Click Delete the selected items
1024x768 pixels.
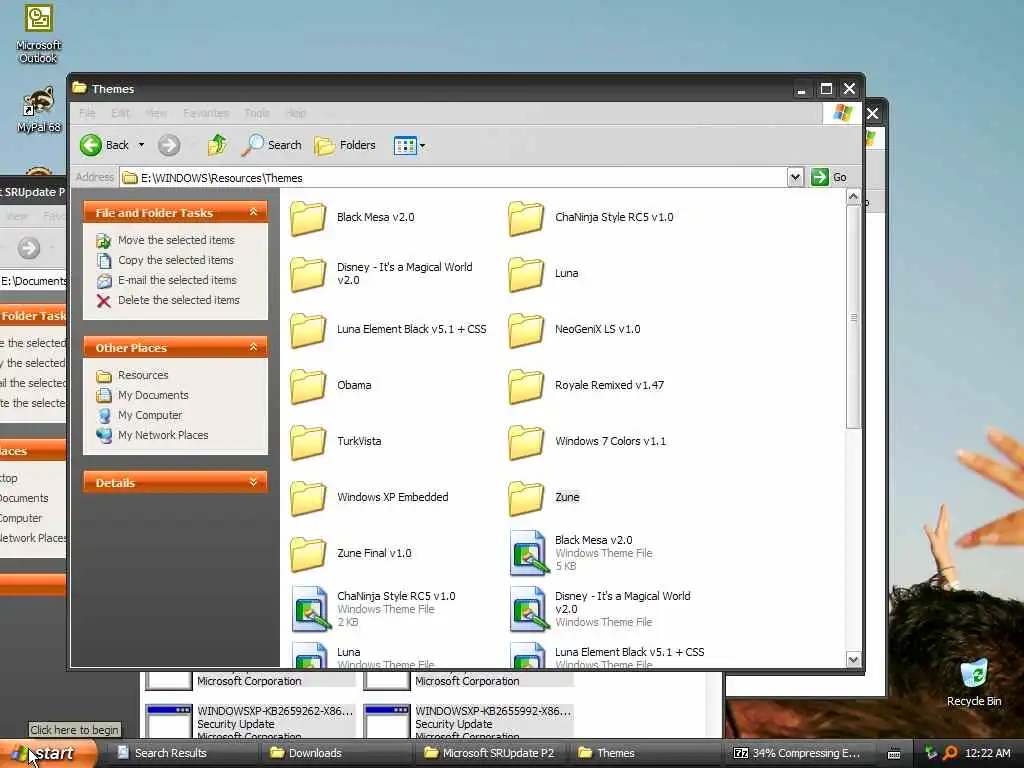[168, 300]
